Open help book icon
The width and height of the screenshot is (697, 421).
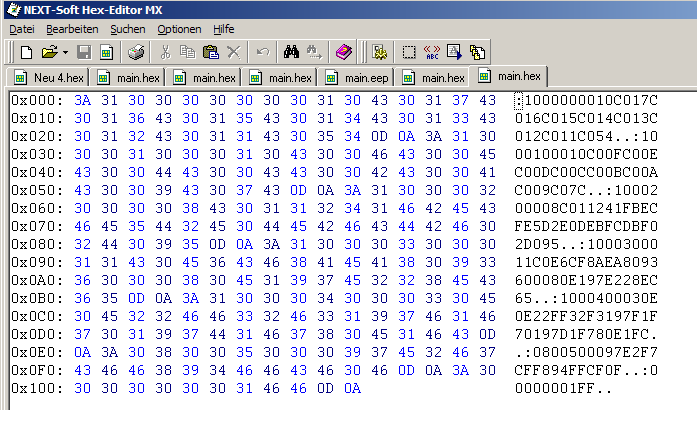point(344,52)
